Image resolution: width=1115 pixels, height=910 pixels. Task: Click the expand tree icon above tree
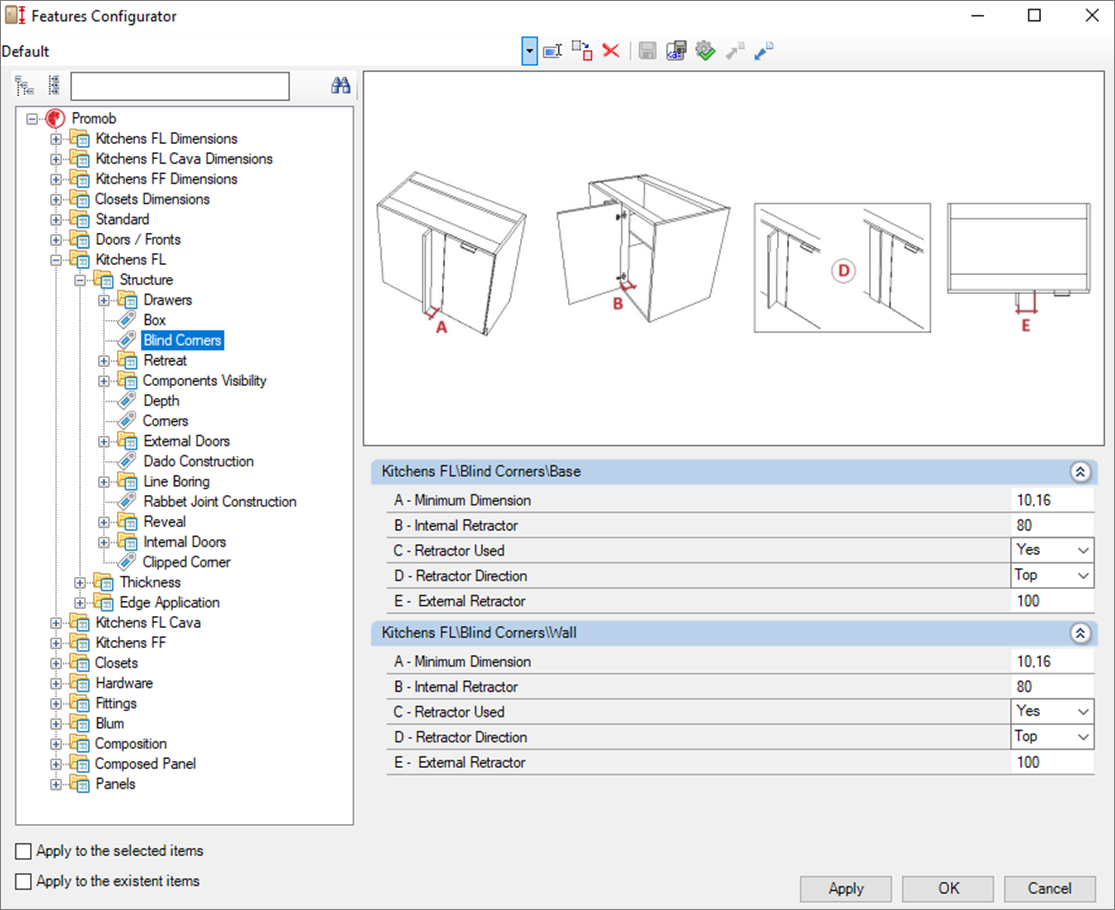(24, 86)
